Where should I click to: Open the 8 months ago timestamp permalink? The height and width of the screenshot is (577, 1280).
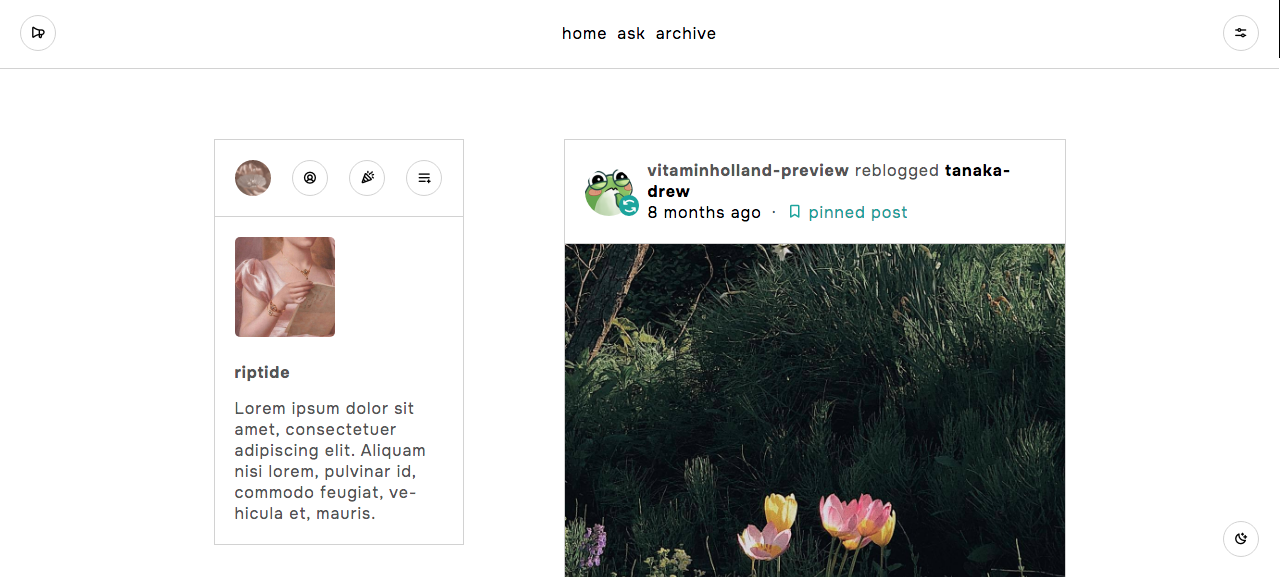point(704,212)
